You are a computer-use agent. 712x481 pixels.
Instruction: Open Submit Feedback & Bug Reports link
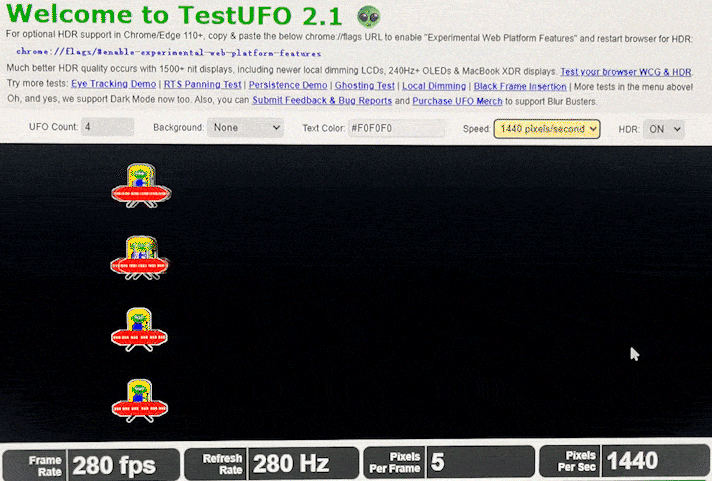[322, 100]
